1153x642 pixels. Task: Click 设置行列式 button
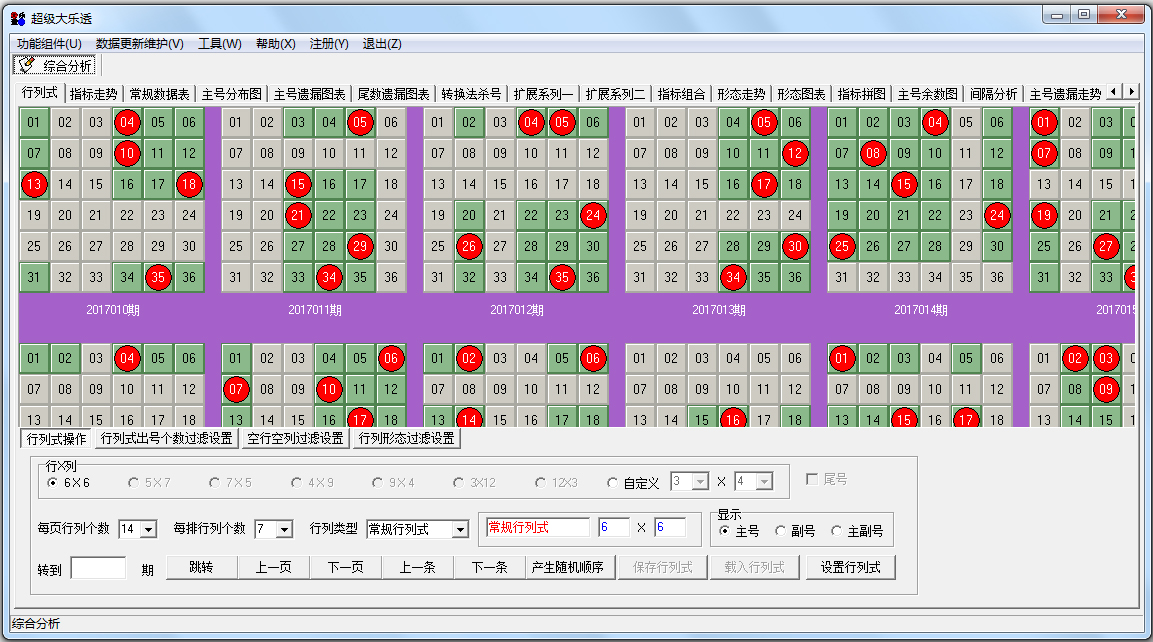[x=851, y=568]
